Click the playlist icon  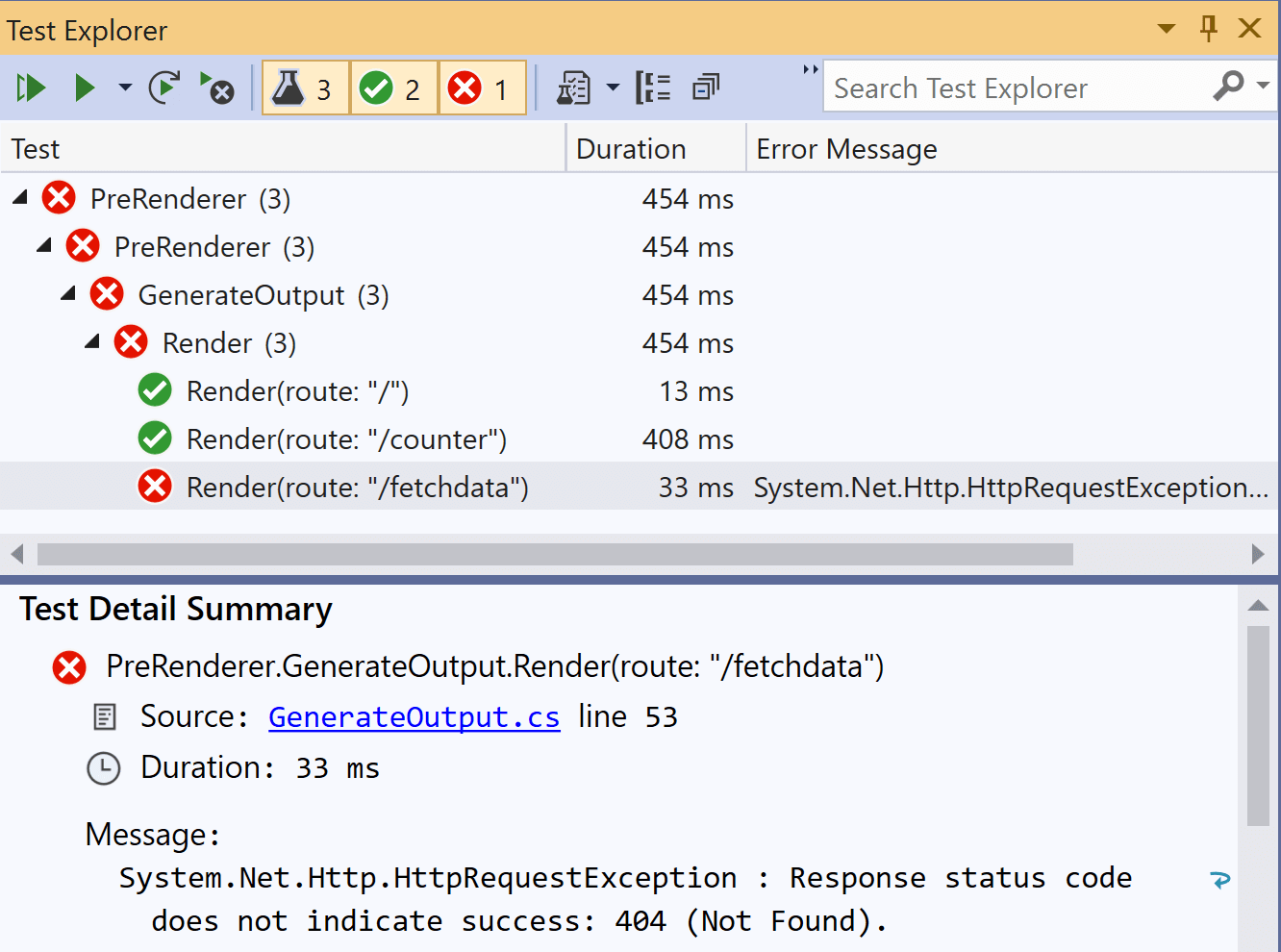coord(574,88)
